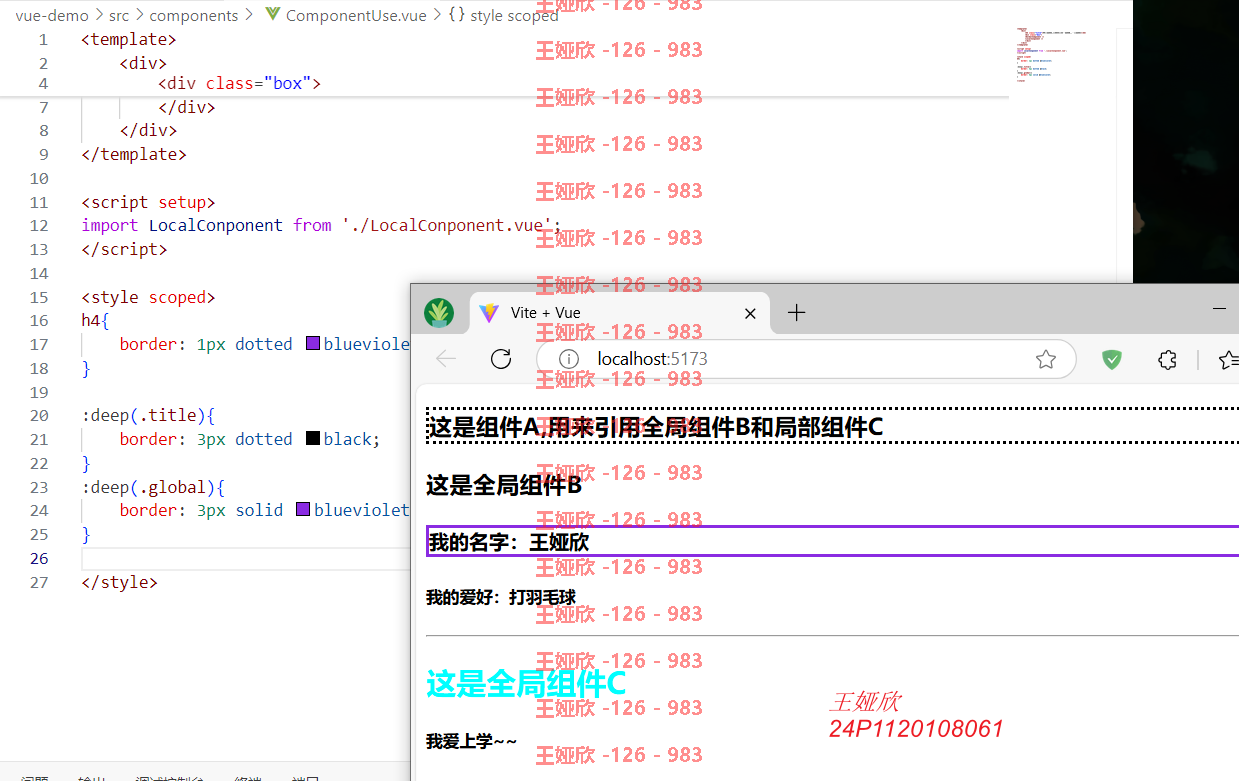
Task: Click the 我爱上学~~ text
Action: [471, 741]
